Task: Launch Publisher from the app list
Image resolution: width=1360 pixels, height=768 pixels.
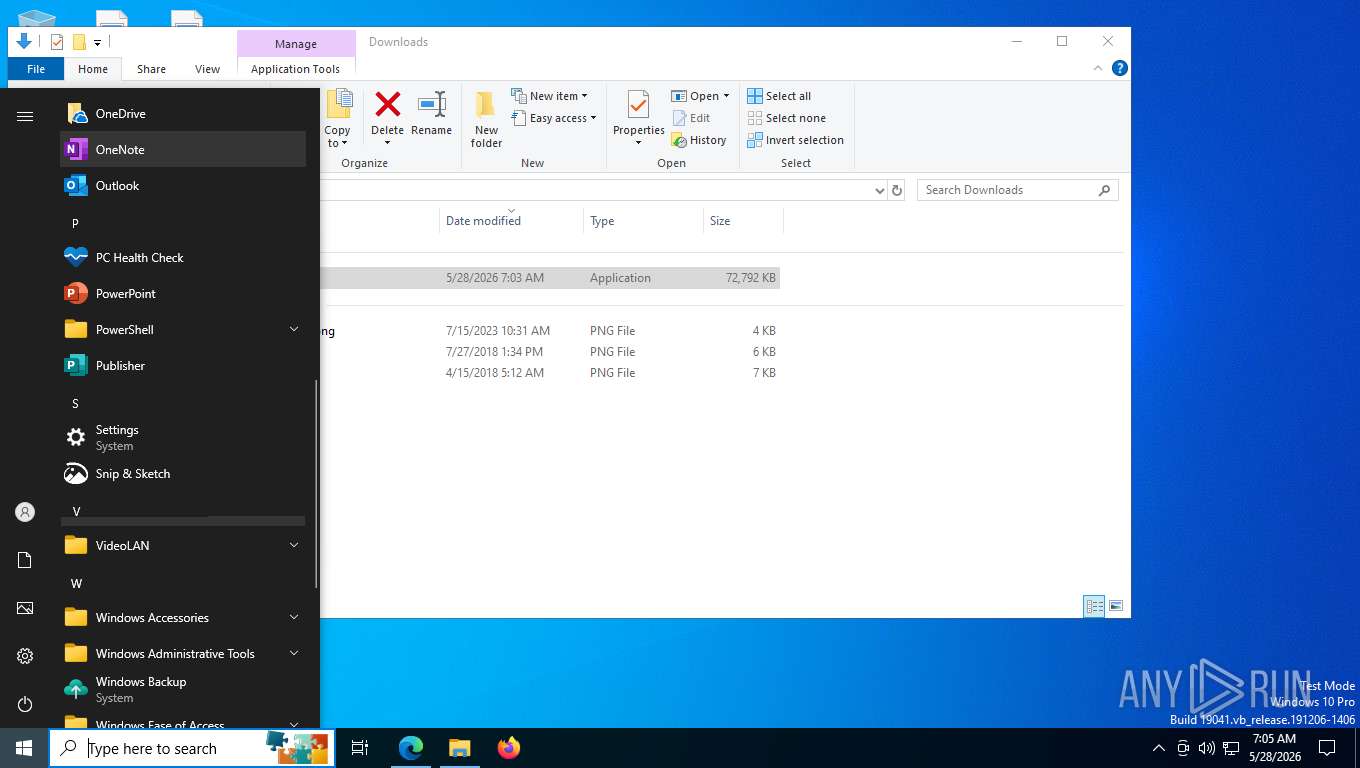Action: pyautogui.click(x=183, y=366)
